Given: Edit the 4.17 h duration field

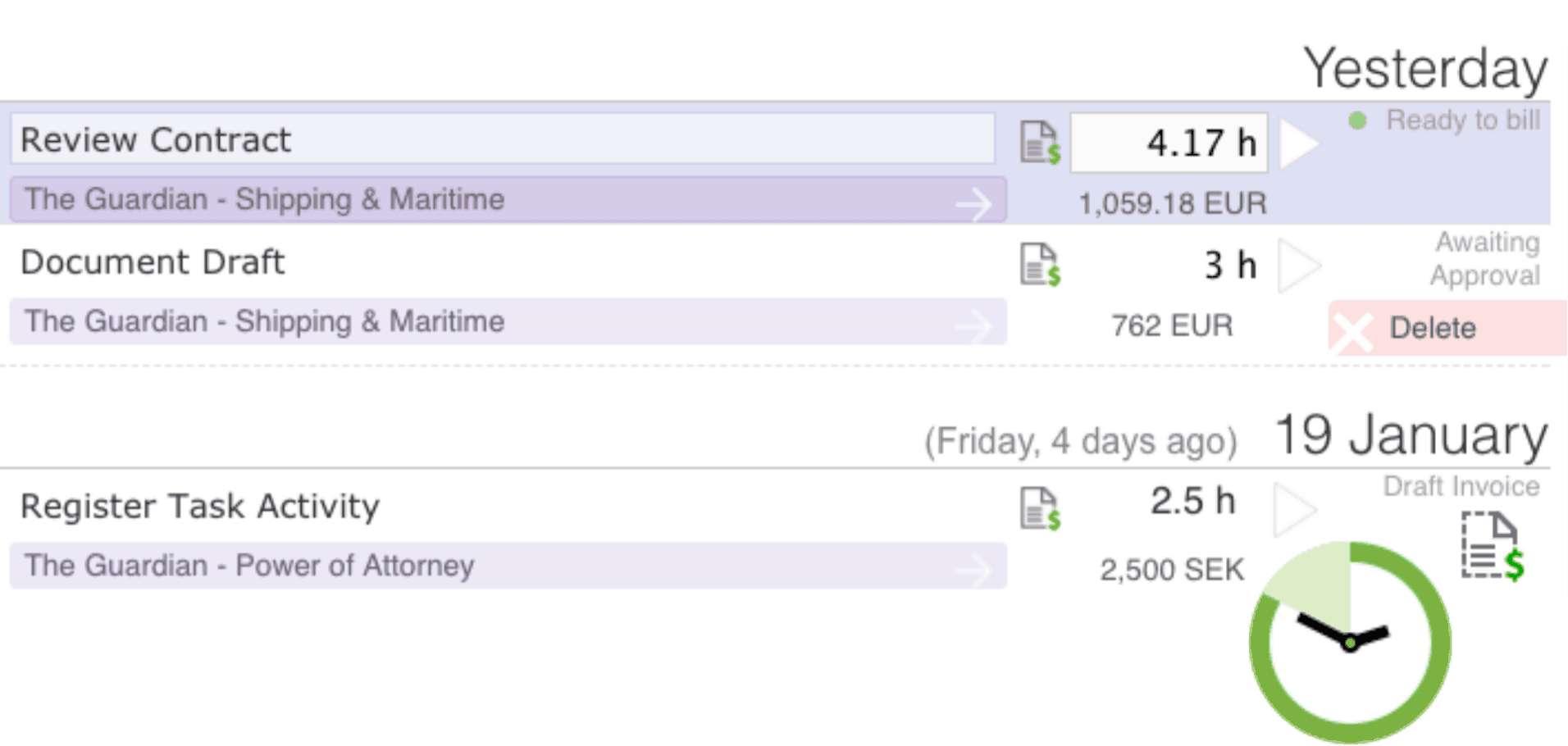Looking at the screenshot, I should pyautogui.click(x=1169, y=143).
